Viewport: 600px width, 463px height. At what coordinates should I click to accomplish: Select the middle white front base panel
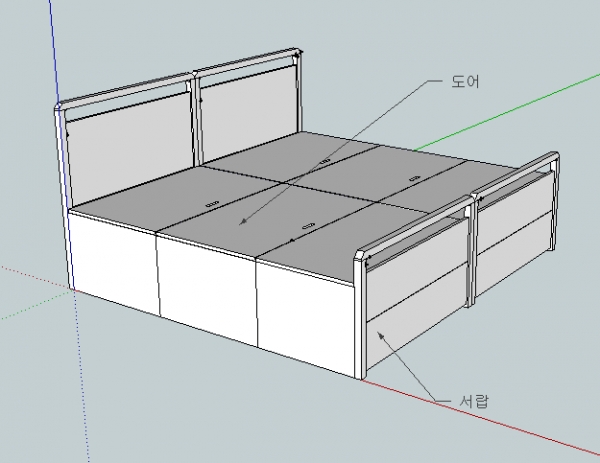[207, 291]
